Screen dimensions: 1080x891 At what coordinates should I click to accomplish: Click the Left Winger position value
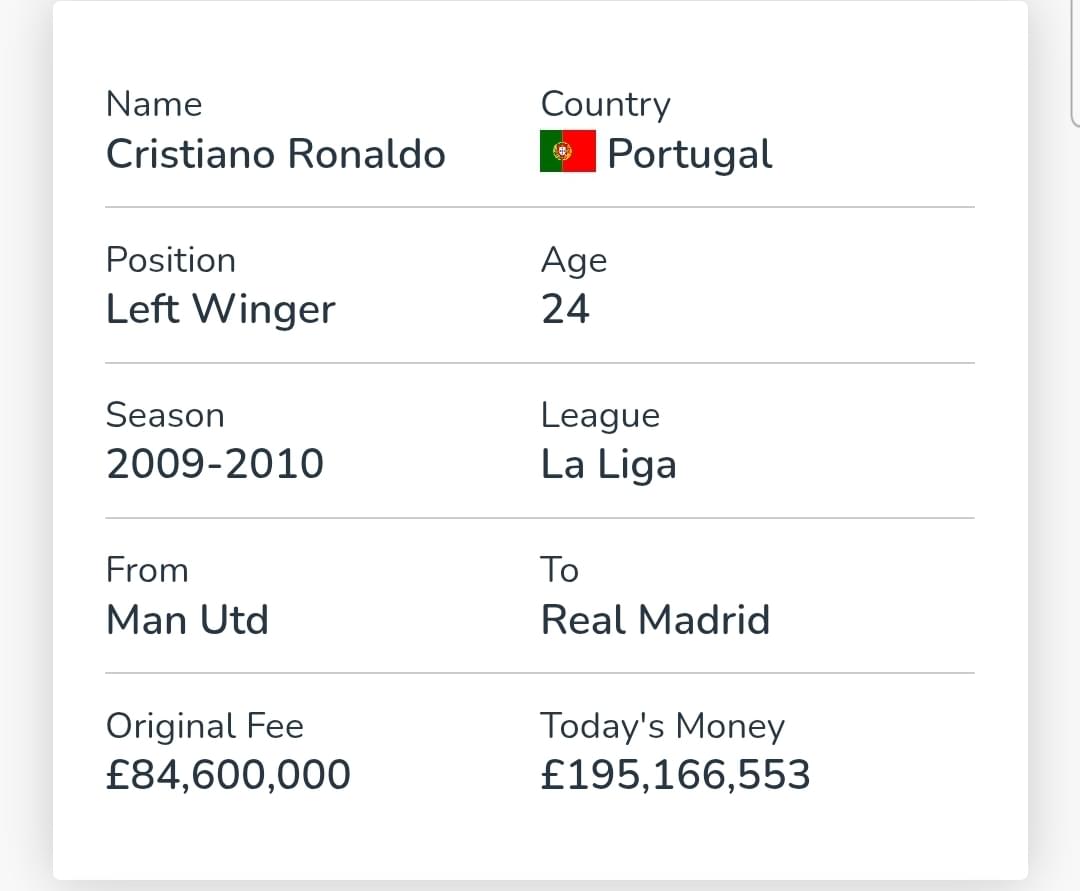point(220,309)
